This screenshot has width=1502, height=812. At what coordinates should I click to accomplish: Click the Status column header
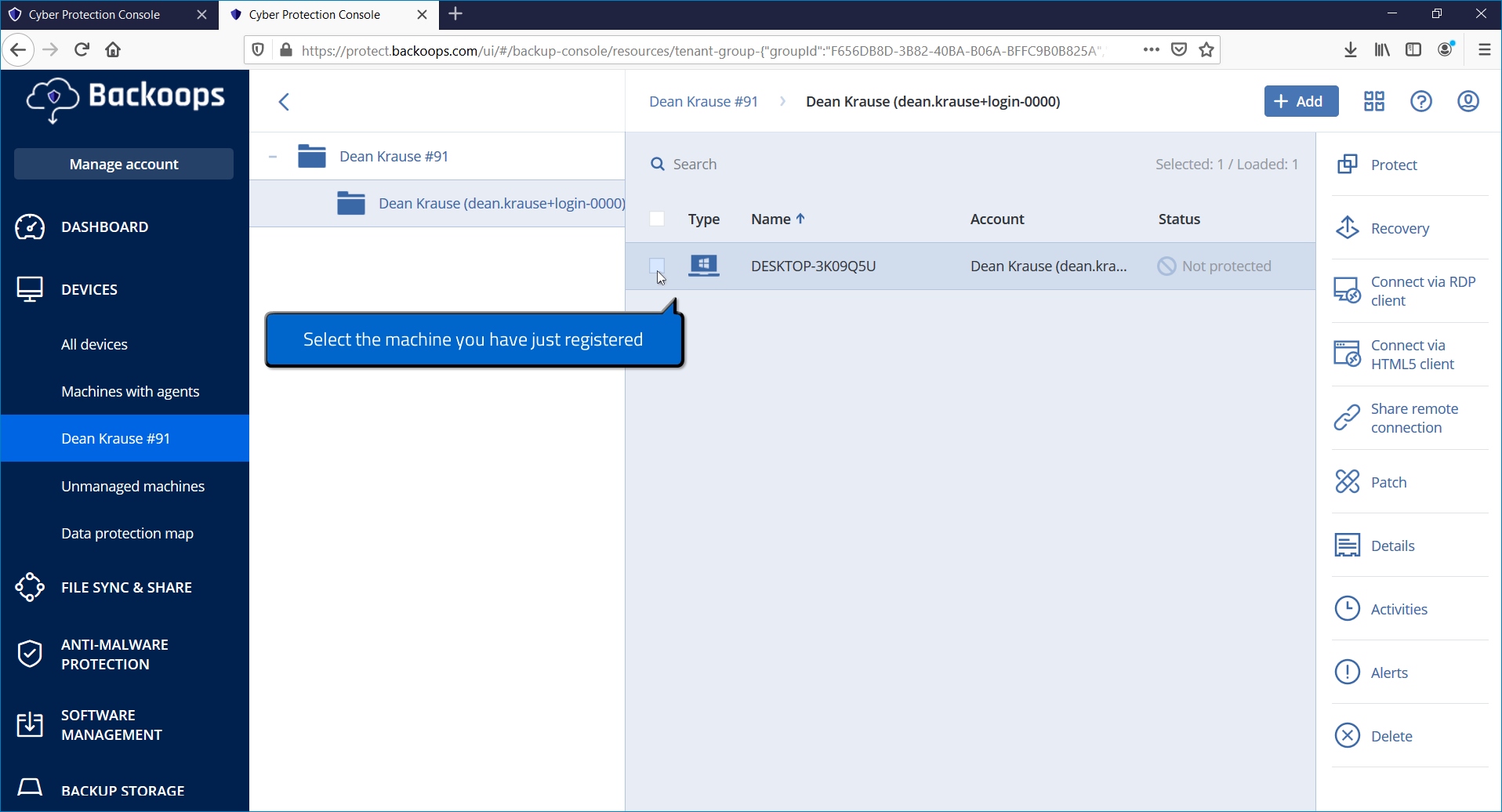(x=1179, y=219)
